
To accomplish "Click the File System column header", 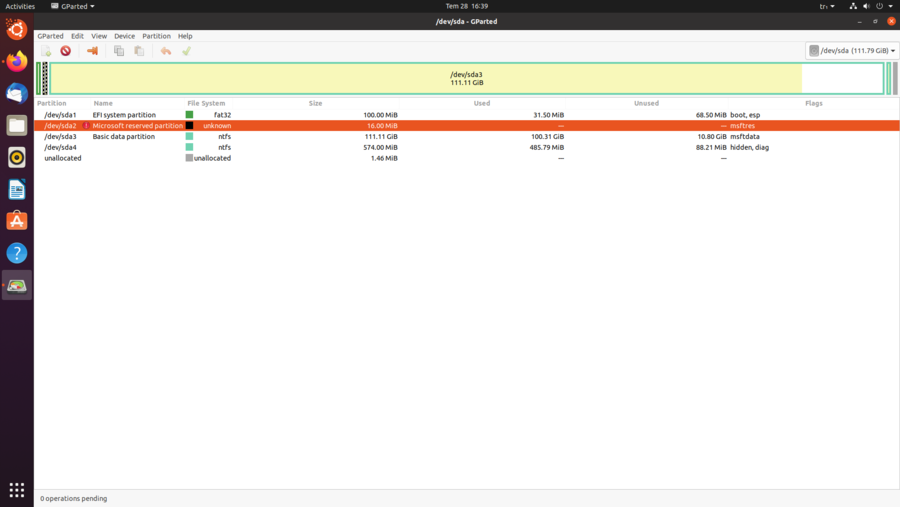I will (x=206, y=103).
